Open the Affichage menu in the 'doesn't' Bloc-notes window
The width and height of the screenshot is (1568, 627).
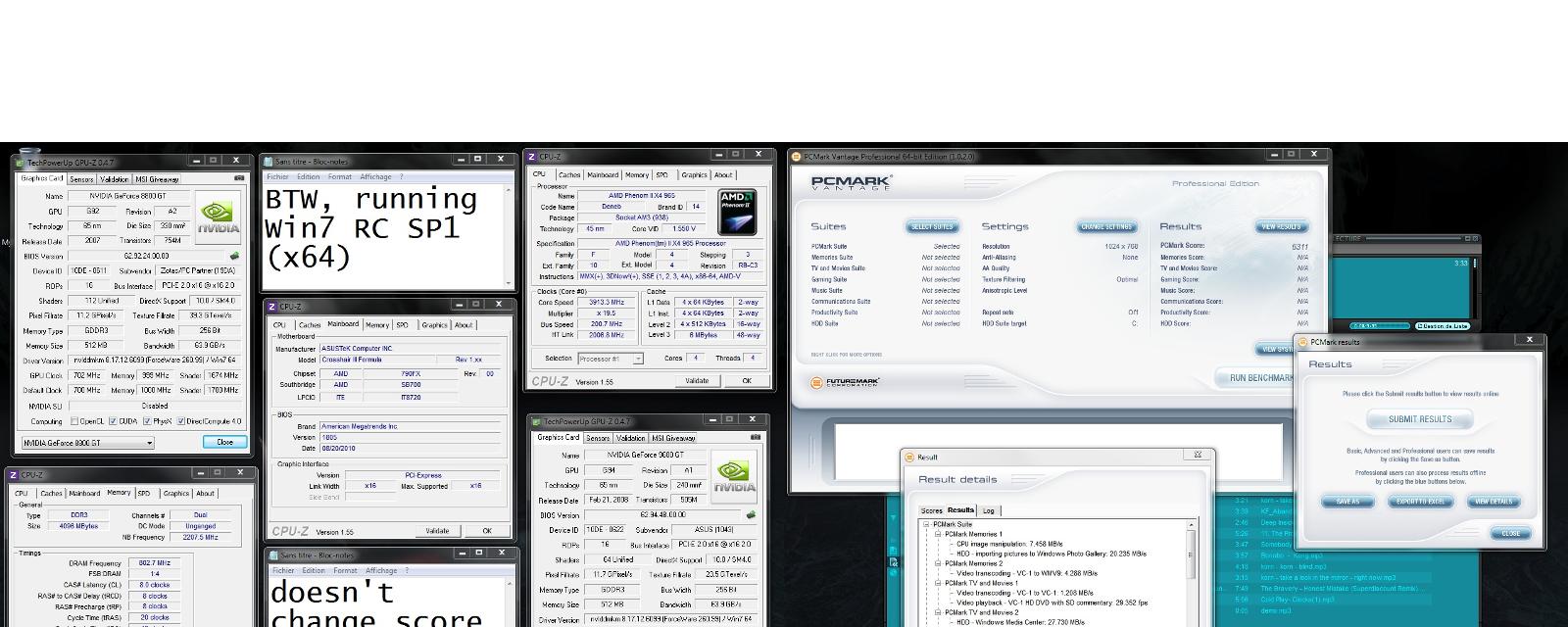point(380,570)
